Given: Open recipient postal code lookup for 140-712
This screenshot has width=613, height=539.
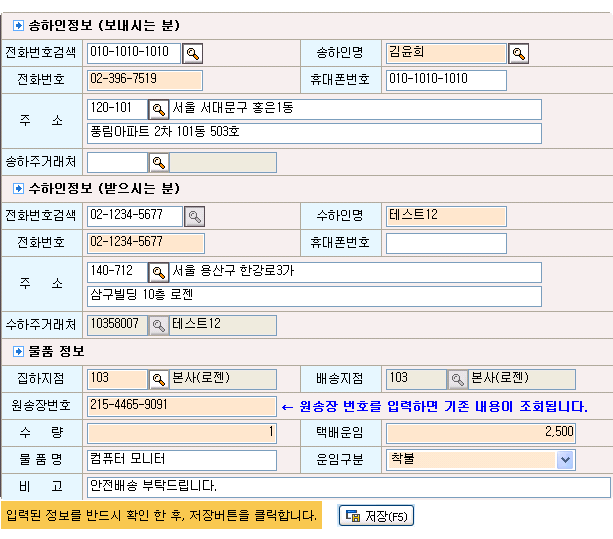Looking at the screenshot, I should (158, 272).
